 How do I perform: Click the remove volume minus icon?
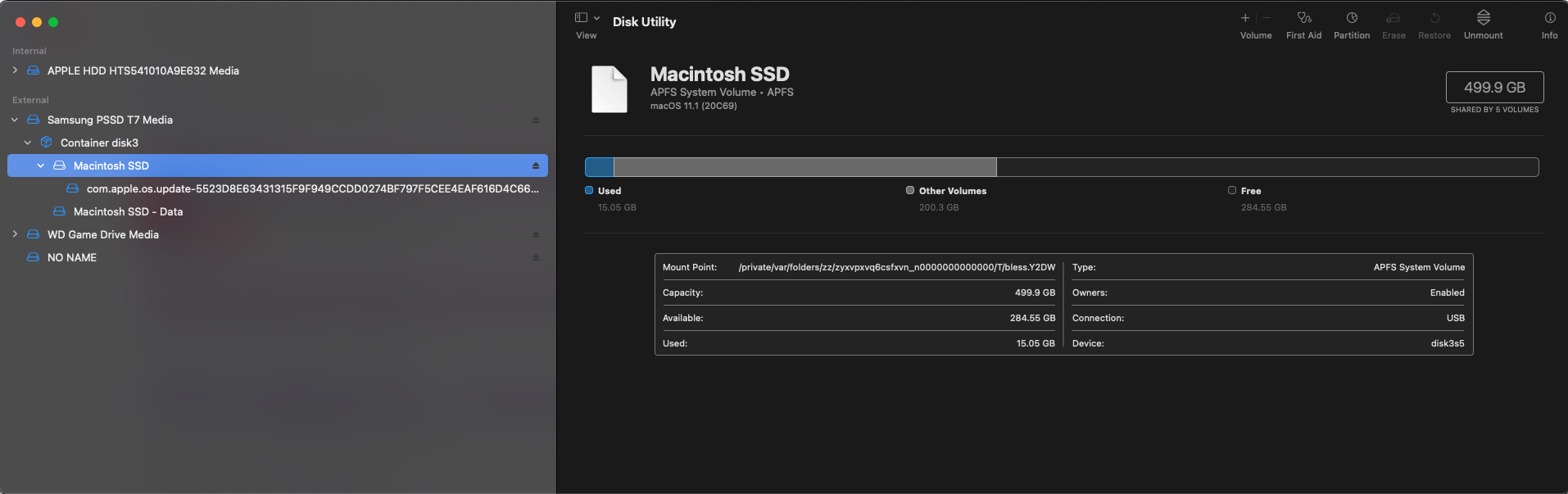tap(1267, 18)
